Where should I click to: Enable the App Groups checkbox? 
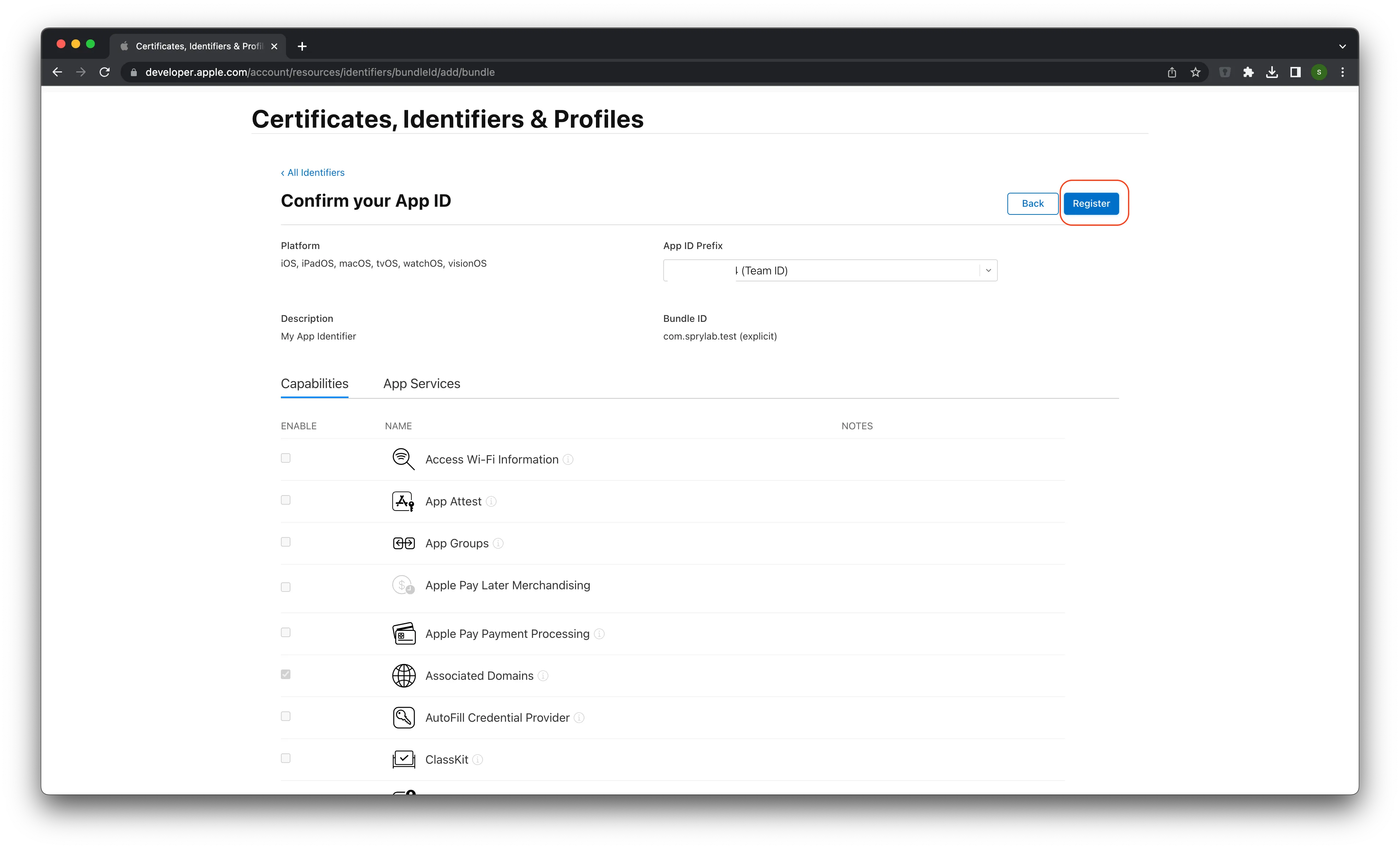point(286,543)
